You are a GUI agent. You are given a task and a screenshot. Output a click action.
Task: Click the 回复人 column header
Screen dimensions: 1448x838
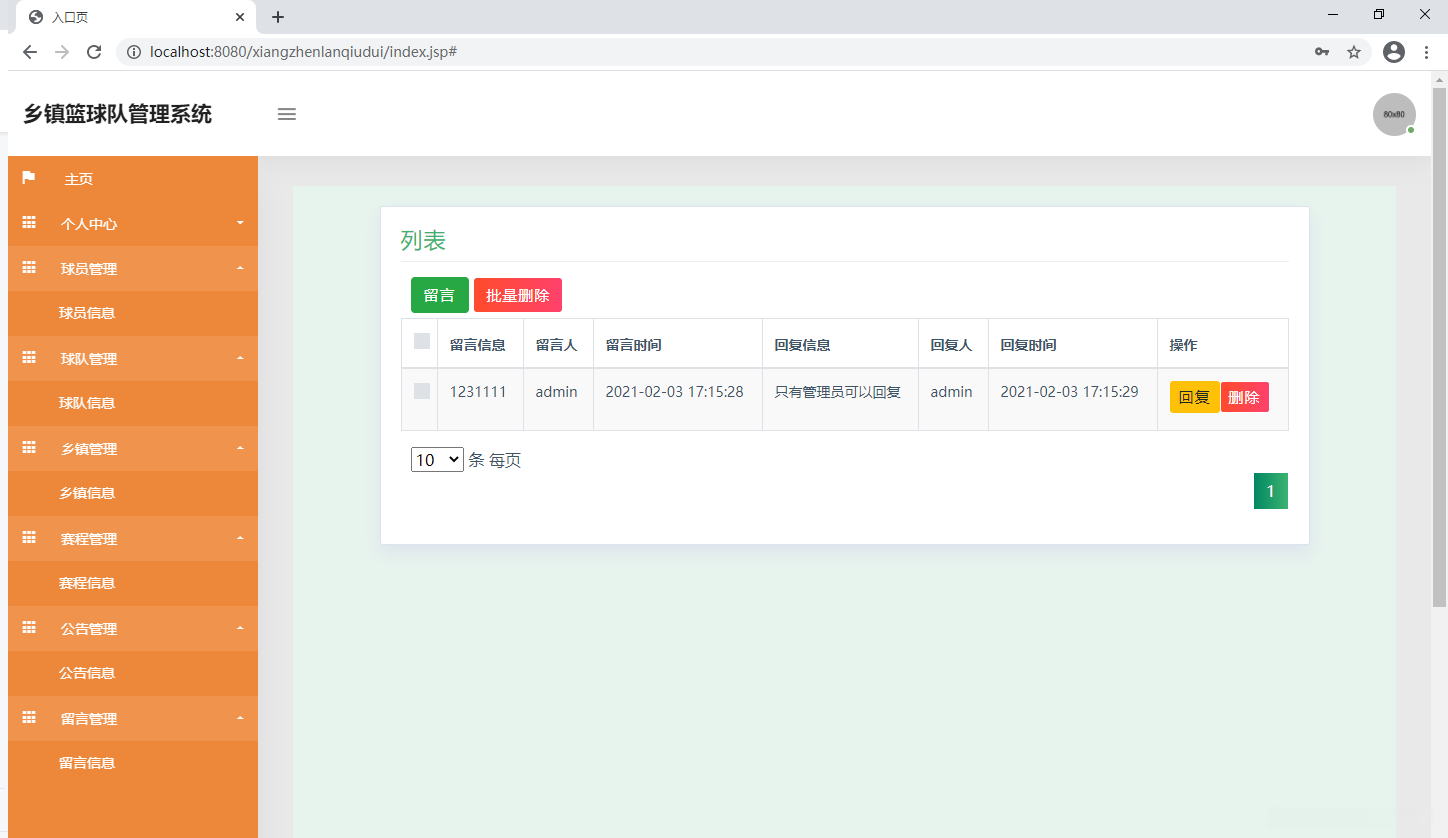pos(952,345)
